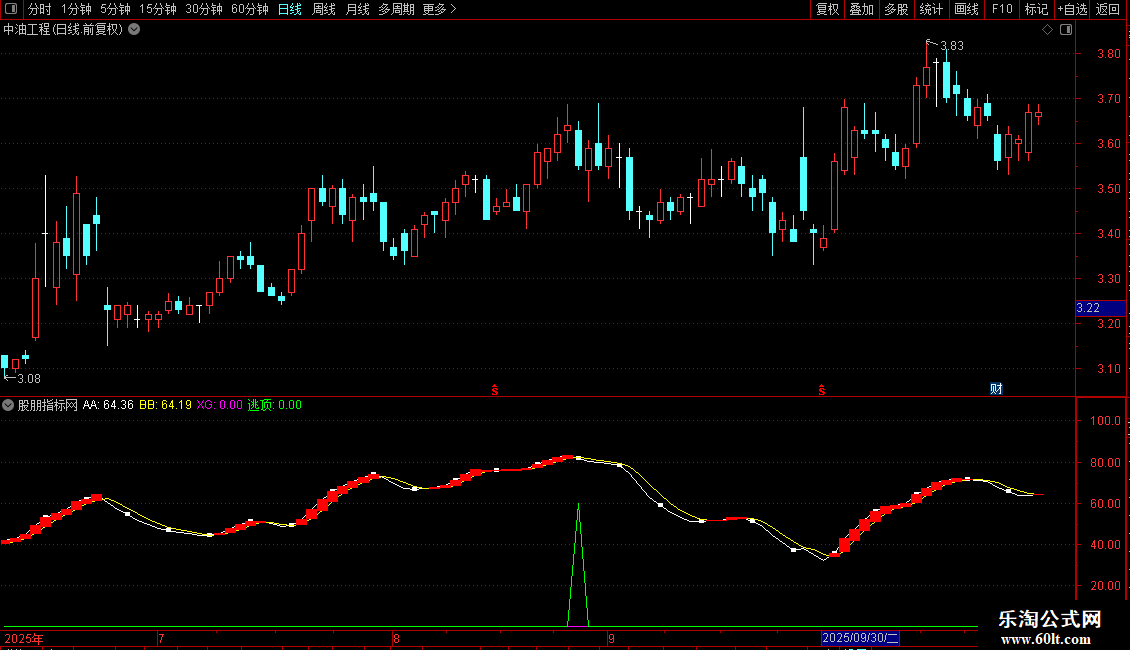Click the 3.22 price axis marker
Viewport: 1130px width, 650px height.
click(1100, 308)
